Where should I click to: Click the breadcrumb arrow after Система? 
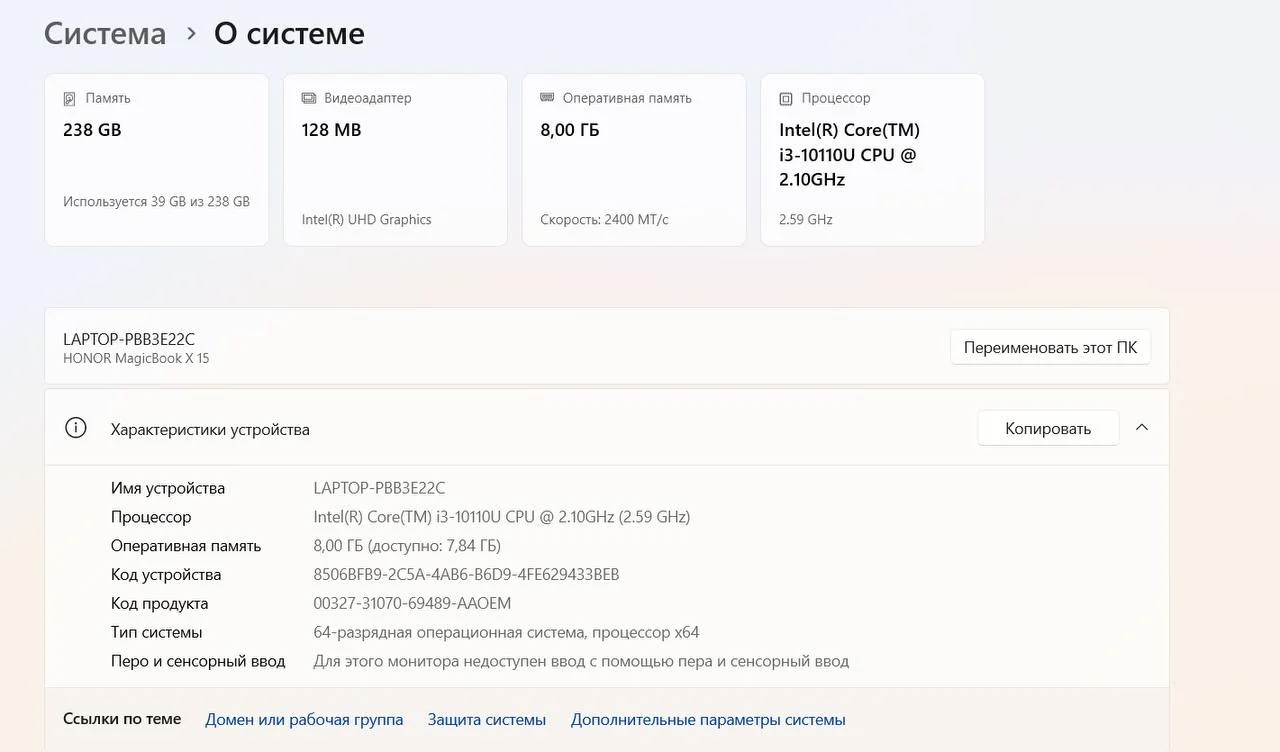pos(191,34)
